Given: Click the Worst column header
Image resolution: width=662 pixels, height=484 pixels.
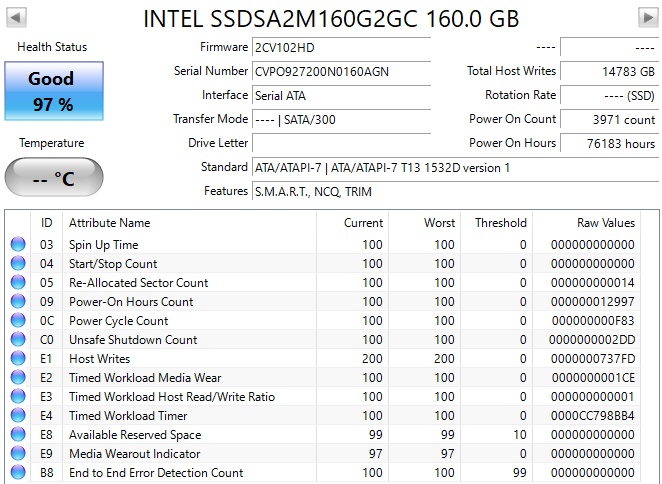Looking at the screenshot, I should point(425,223).
